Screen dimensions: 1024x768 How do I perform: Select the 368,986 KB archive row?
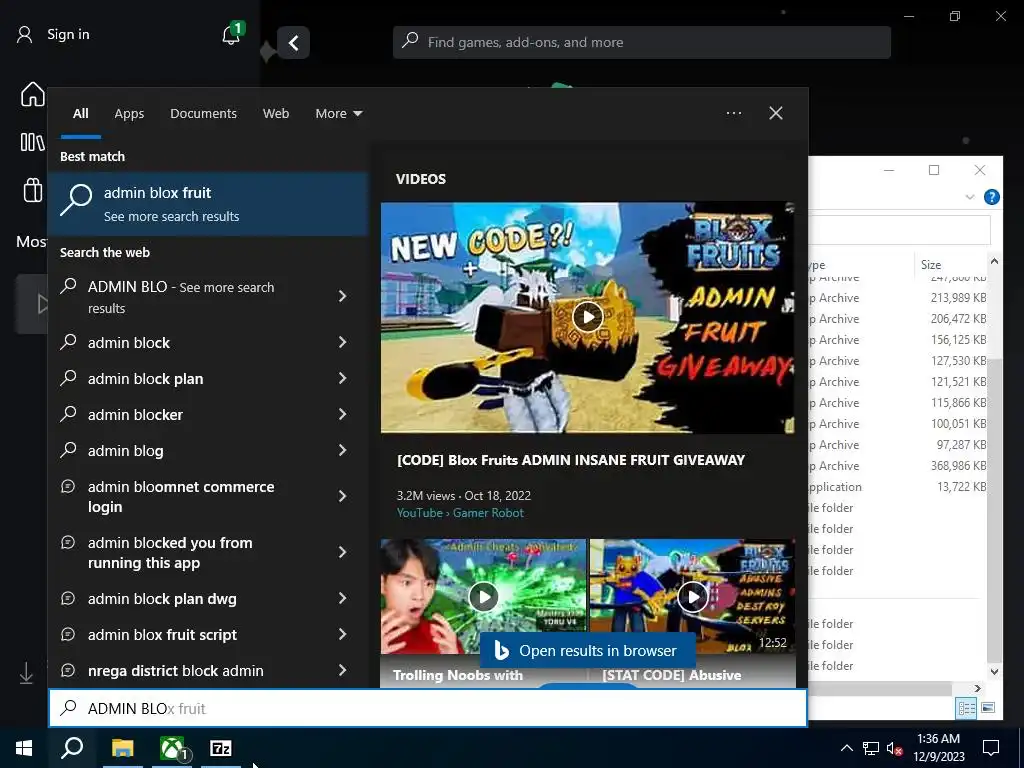(x=898, y=466)
